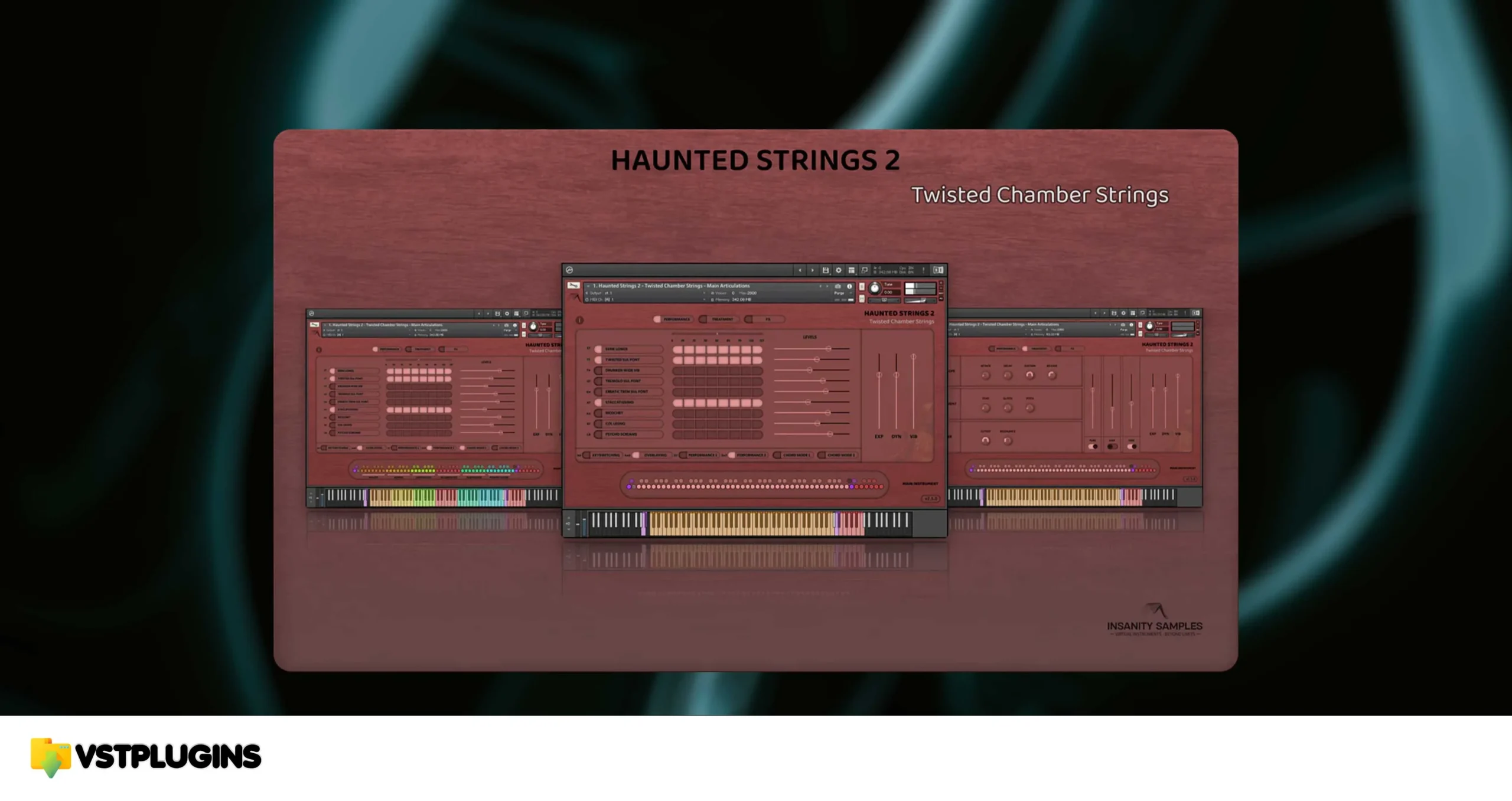Click the Attack knob in right window

[986, 375]
